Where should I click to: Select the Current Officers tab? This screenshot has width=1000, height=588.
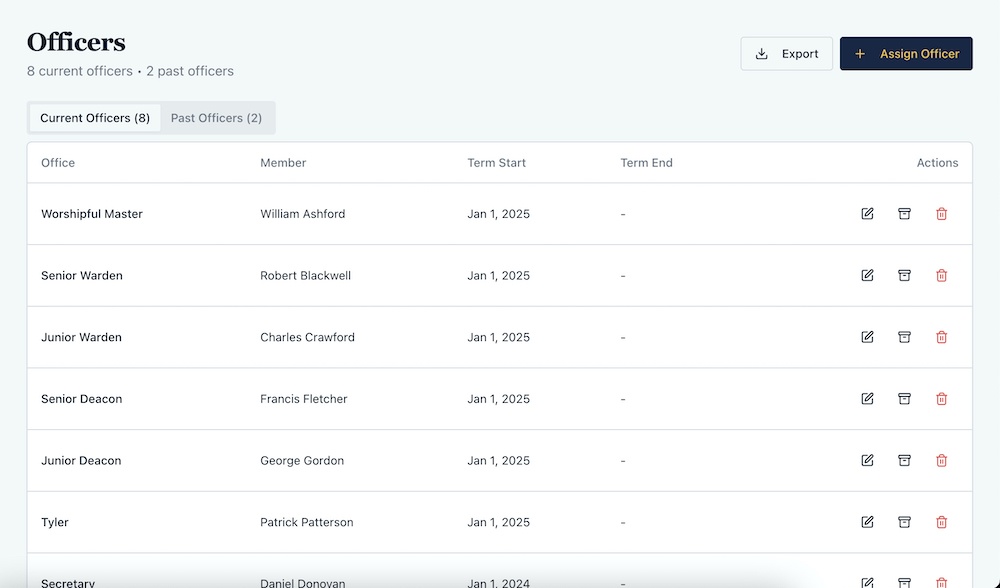[95, 118]
